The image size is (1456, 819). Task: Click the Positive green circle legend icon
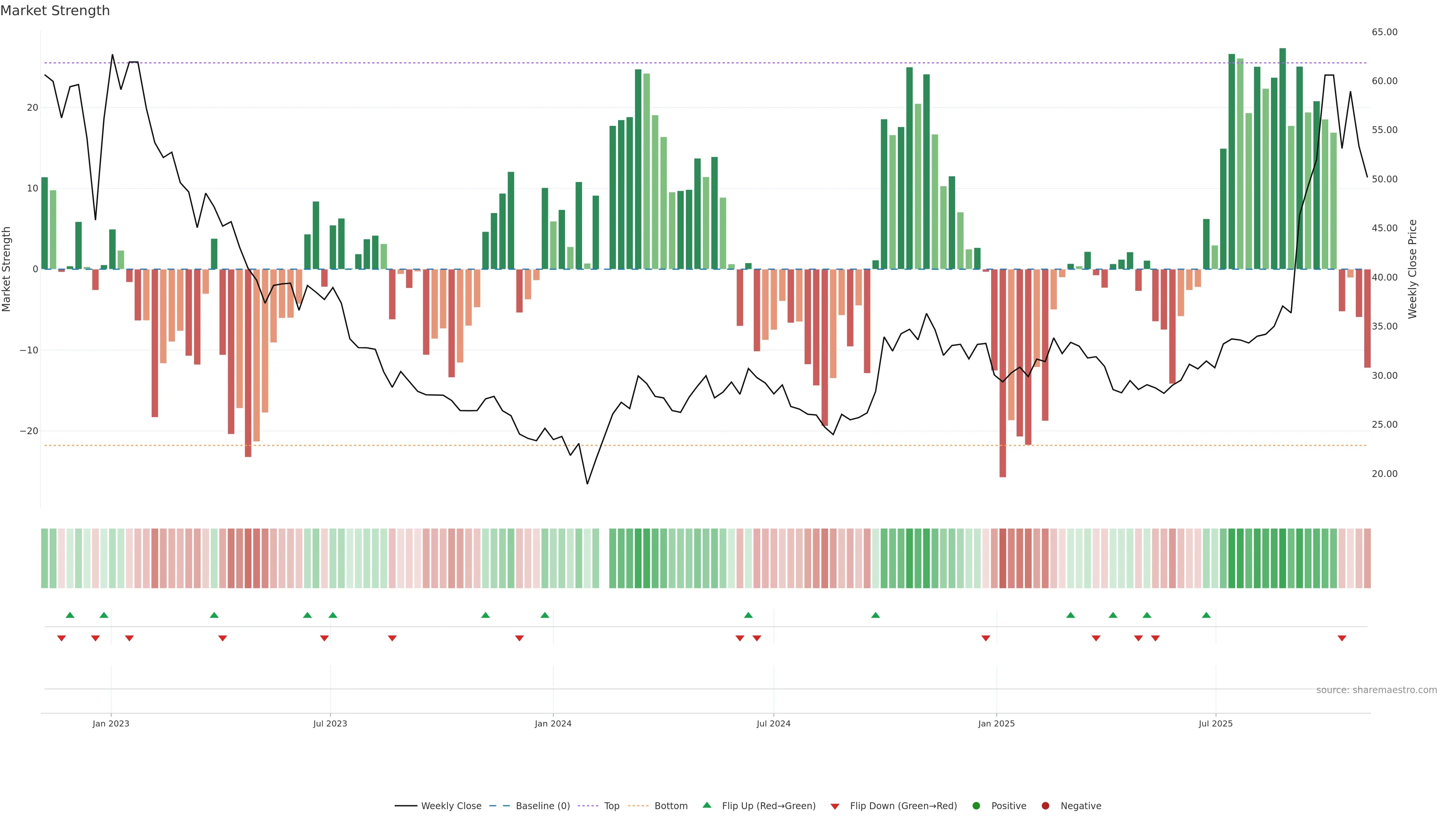[x=976, y=806]
